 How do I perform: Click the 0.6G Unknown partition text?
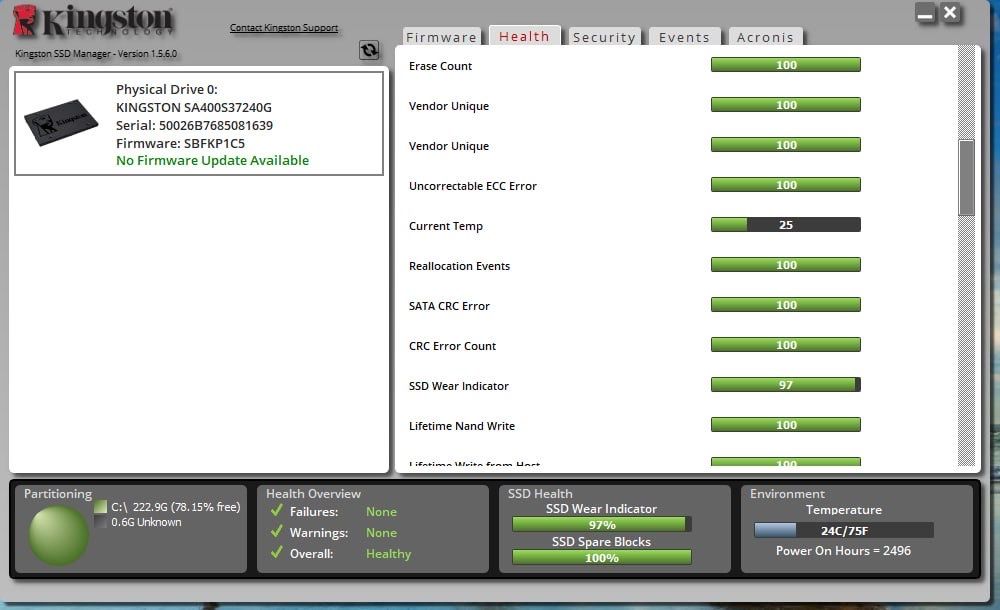point(146,522)
